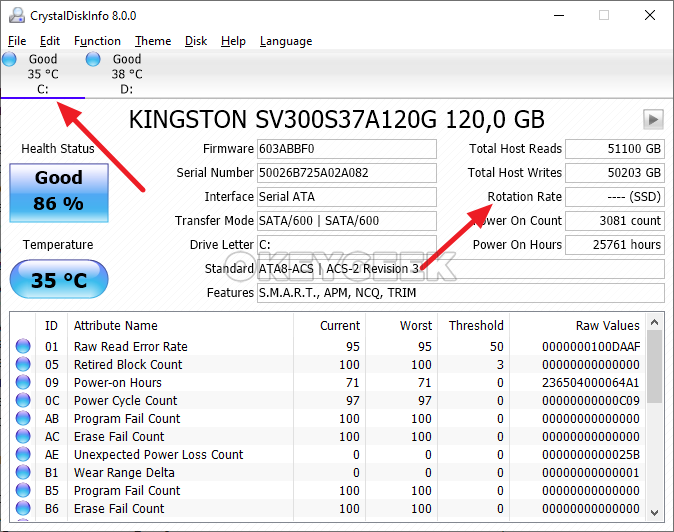The width and height of the screenshot is (674, 532).
Task: Click status orb for Wear Range Delta
Action: [x=23, y=472]
